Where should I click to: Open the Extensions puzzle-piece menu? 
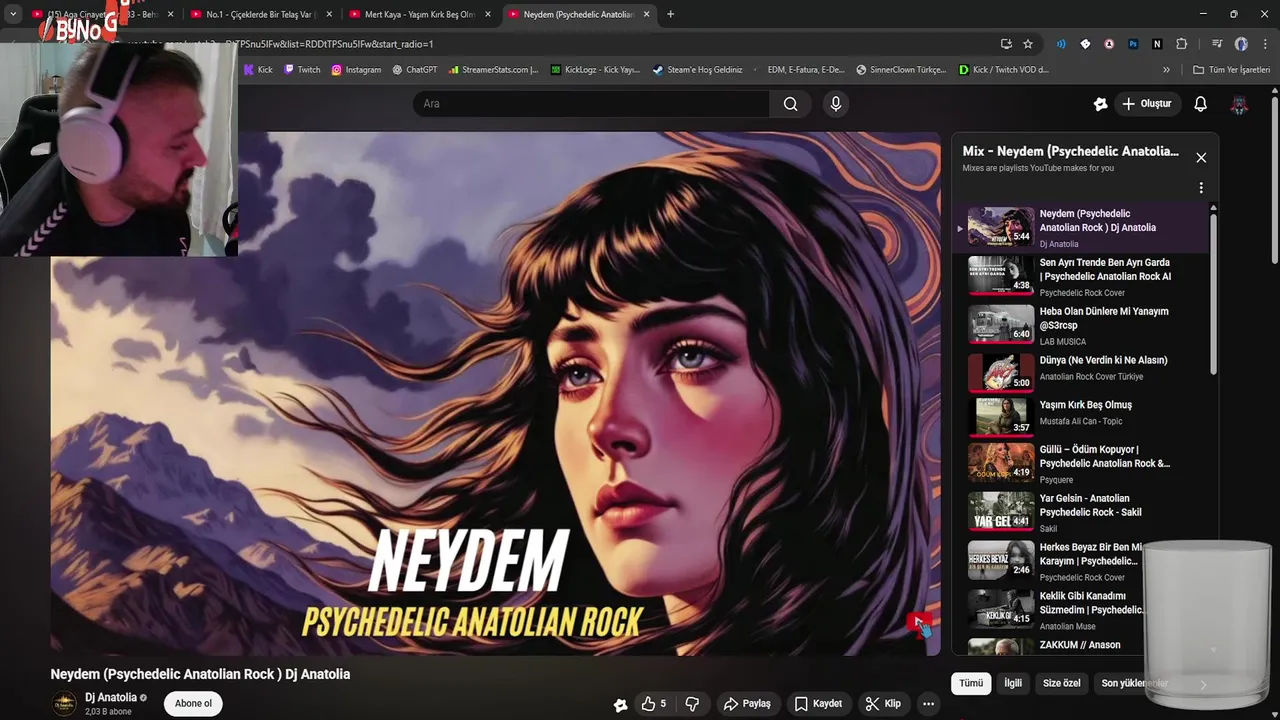click(x=1181, y=44)
